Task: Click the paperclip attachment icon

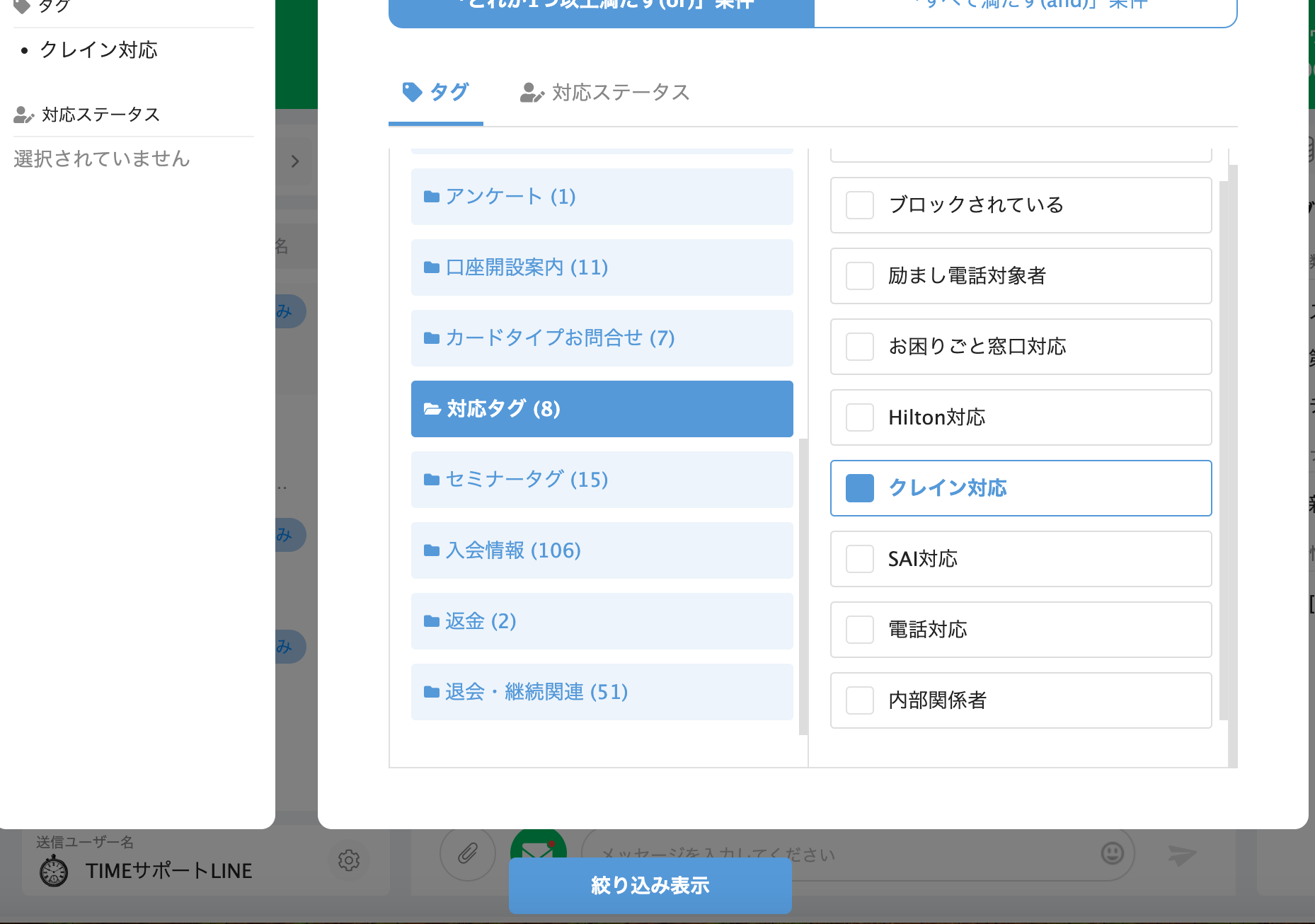Action: click(467, 854)
